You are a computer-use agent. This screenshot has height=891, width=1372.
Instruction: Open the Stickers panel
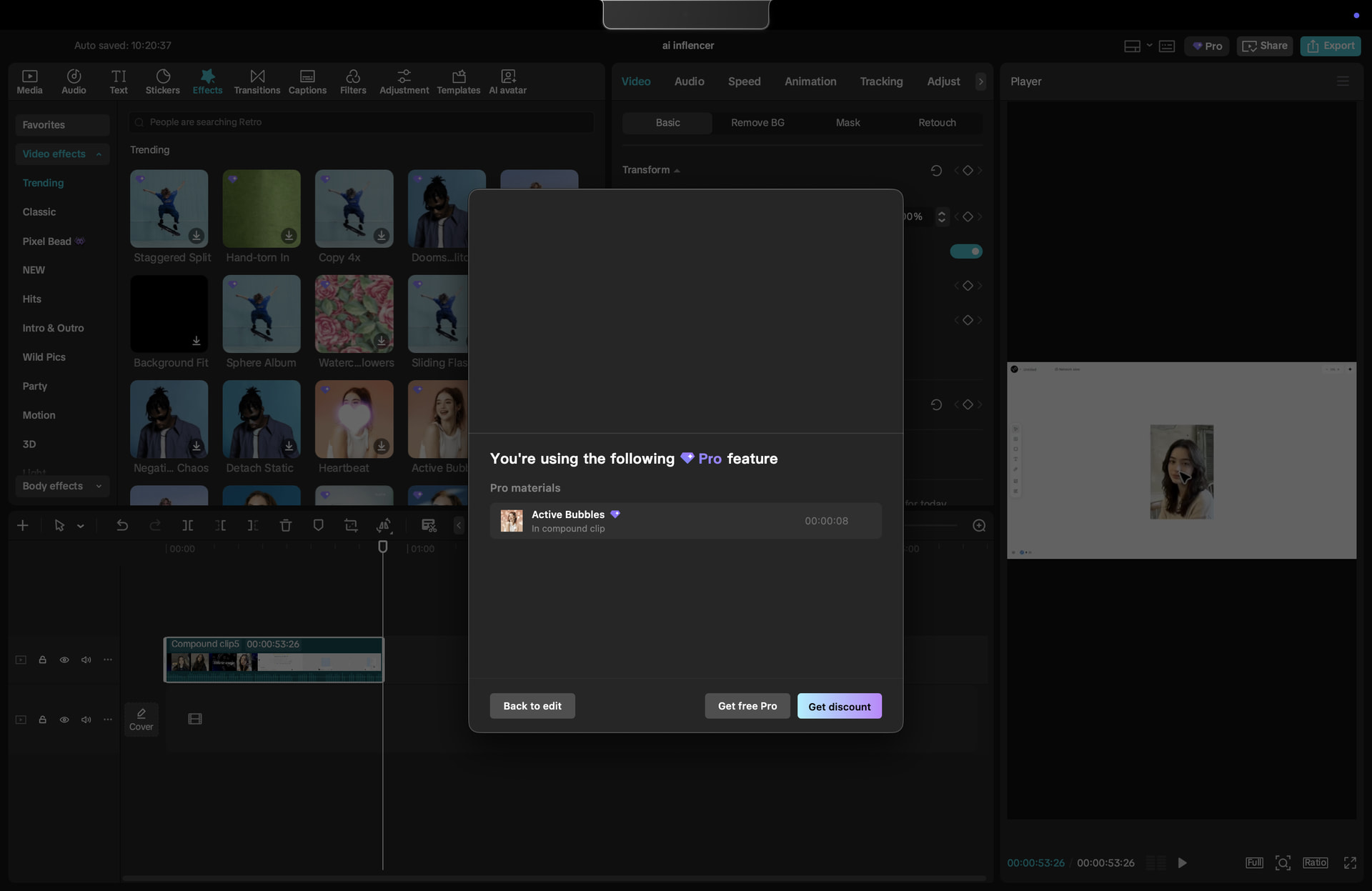tap(162, 81)
